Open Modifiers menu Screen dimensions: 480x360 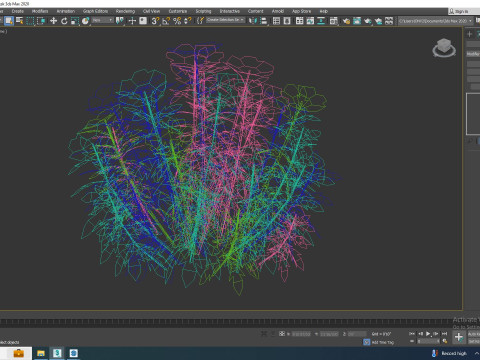point(40,11)
